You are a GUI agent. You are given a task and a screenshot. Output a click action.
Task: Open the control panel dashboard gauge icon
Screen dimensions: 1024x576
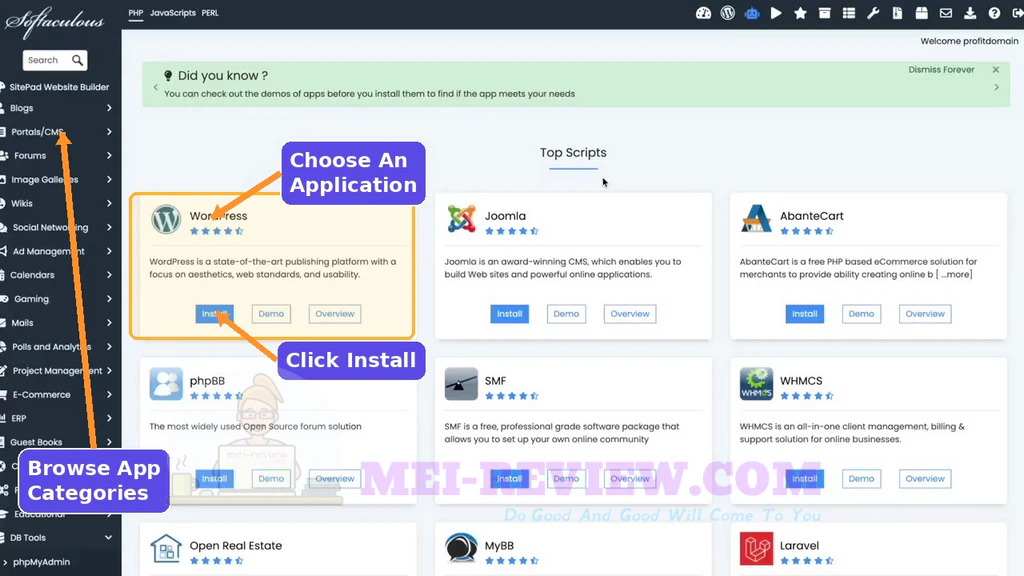(x=703, y=13)
